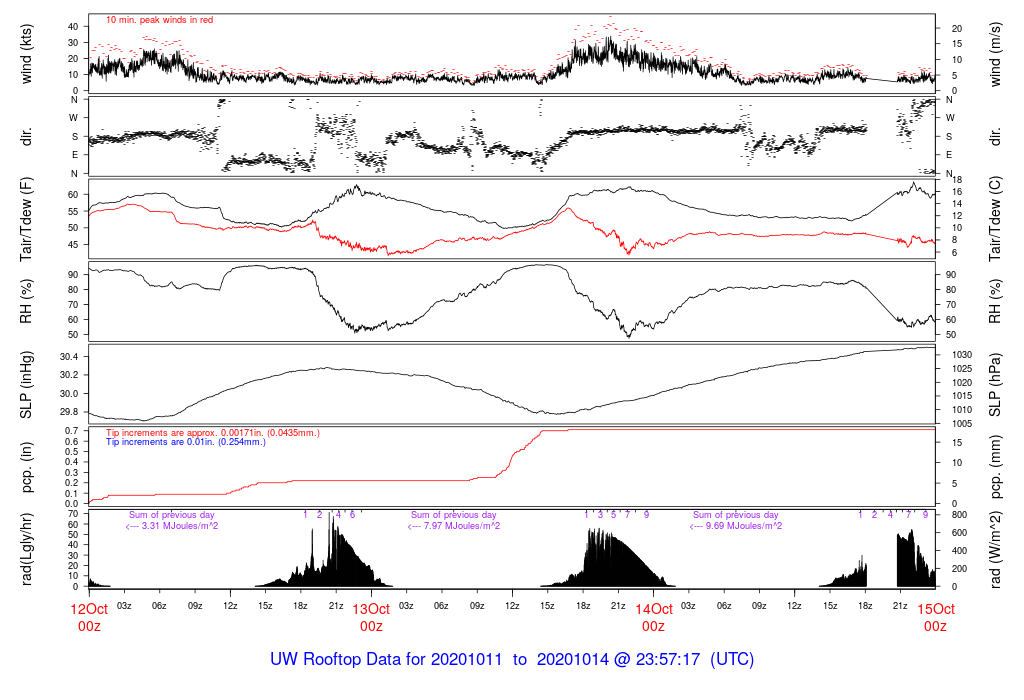Click the 'Tair/Tdew (F)' axis label
Image resolution: width=1024 pixels, height=700 pixels.
[26, 219]
